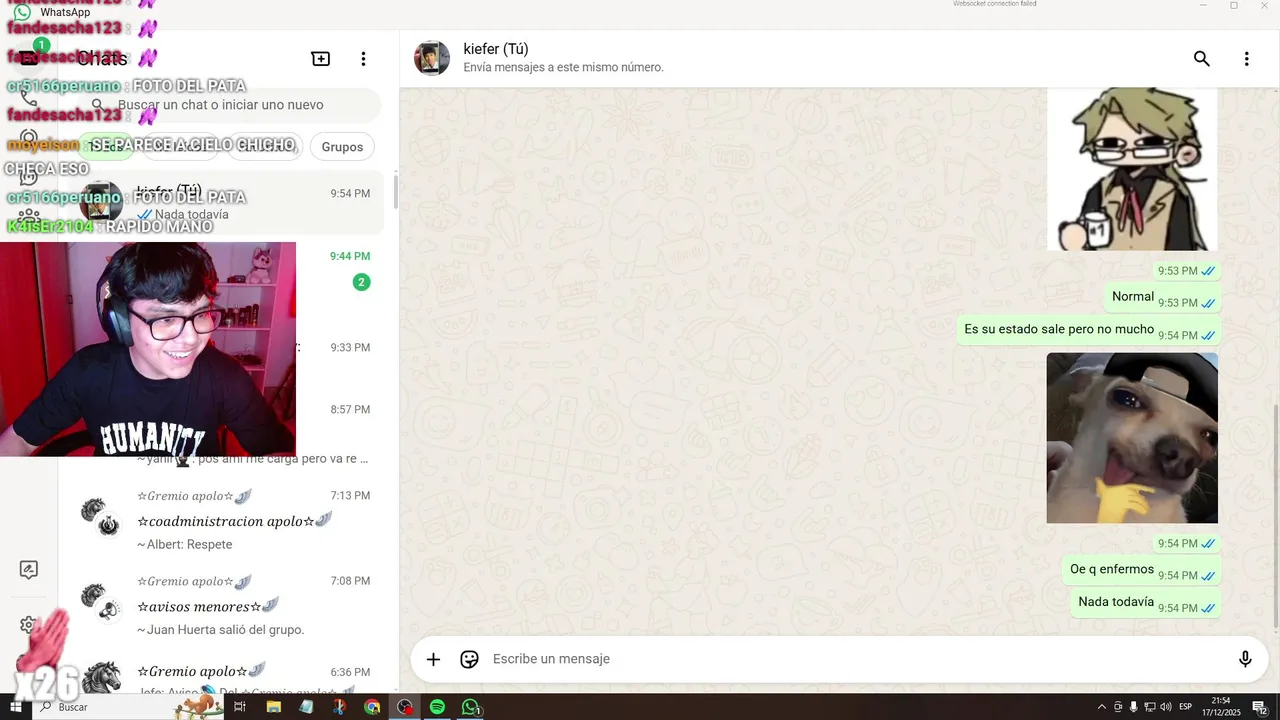Open Spotify from the taskbar
The height and width of the screenshot is (720, 1280).
click(x=437, y=707)
